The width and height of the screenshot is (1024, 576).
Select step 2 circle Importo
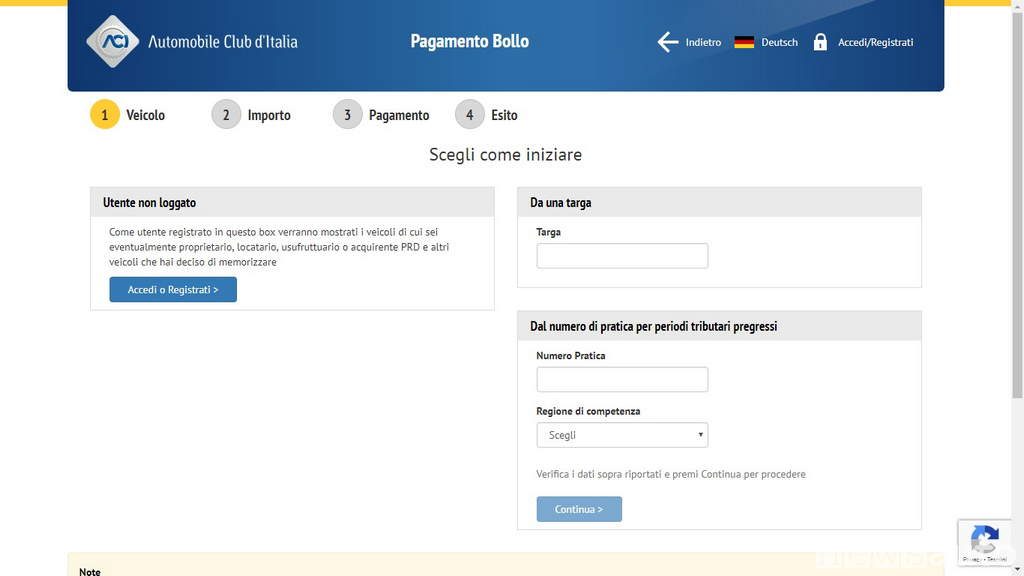[x=226, y=115]
